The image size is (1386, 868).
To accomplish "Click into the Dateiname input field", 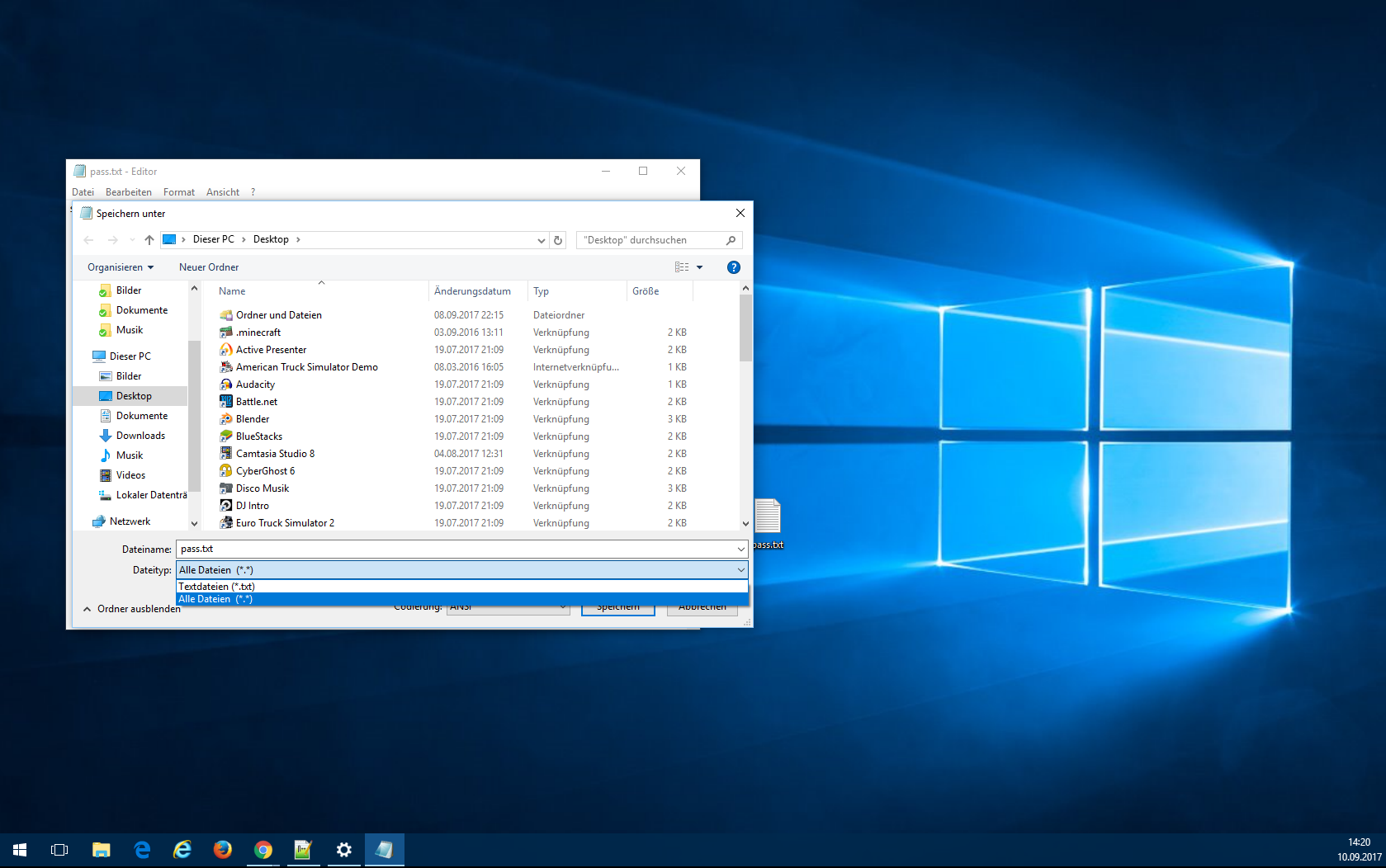I will (455, 549).
